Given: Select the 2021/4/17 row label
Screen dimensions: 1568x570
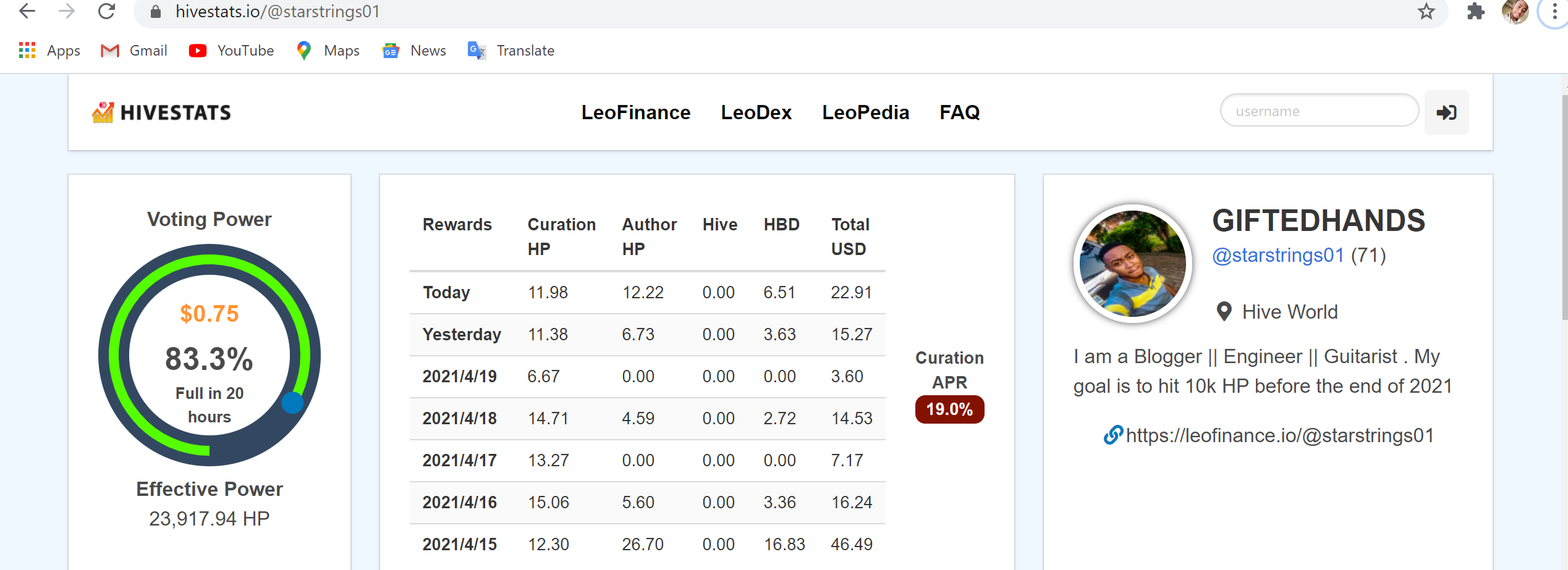Looking at the screenshot, I should [460, 461].
